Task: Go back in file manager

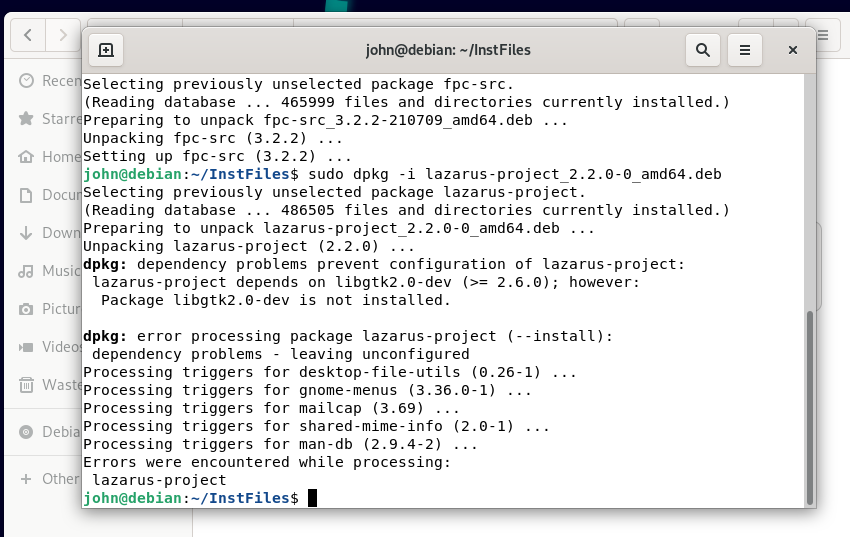Action: click(x=28, y=35)
